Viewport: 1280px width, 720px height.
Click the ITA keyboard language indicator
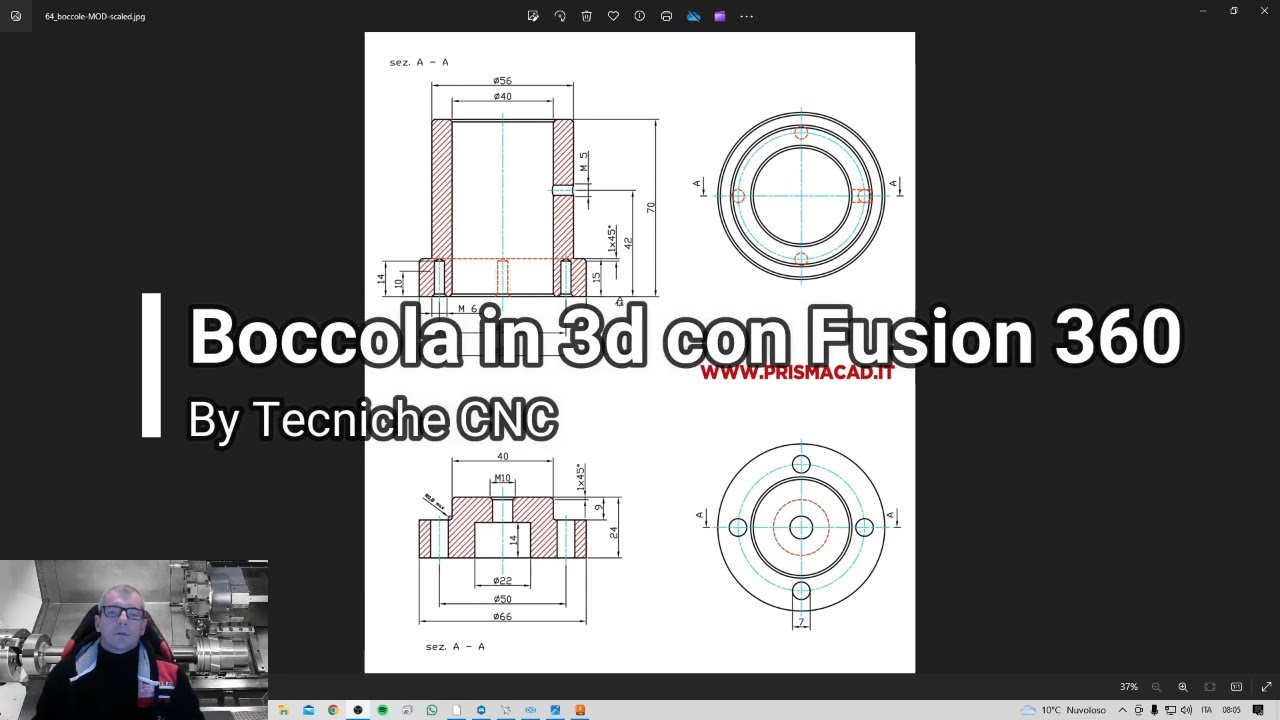1207,710
